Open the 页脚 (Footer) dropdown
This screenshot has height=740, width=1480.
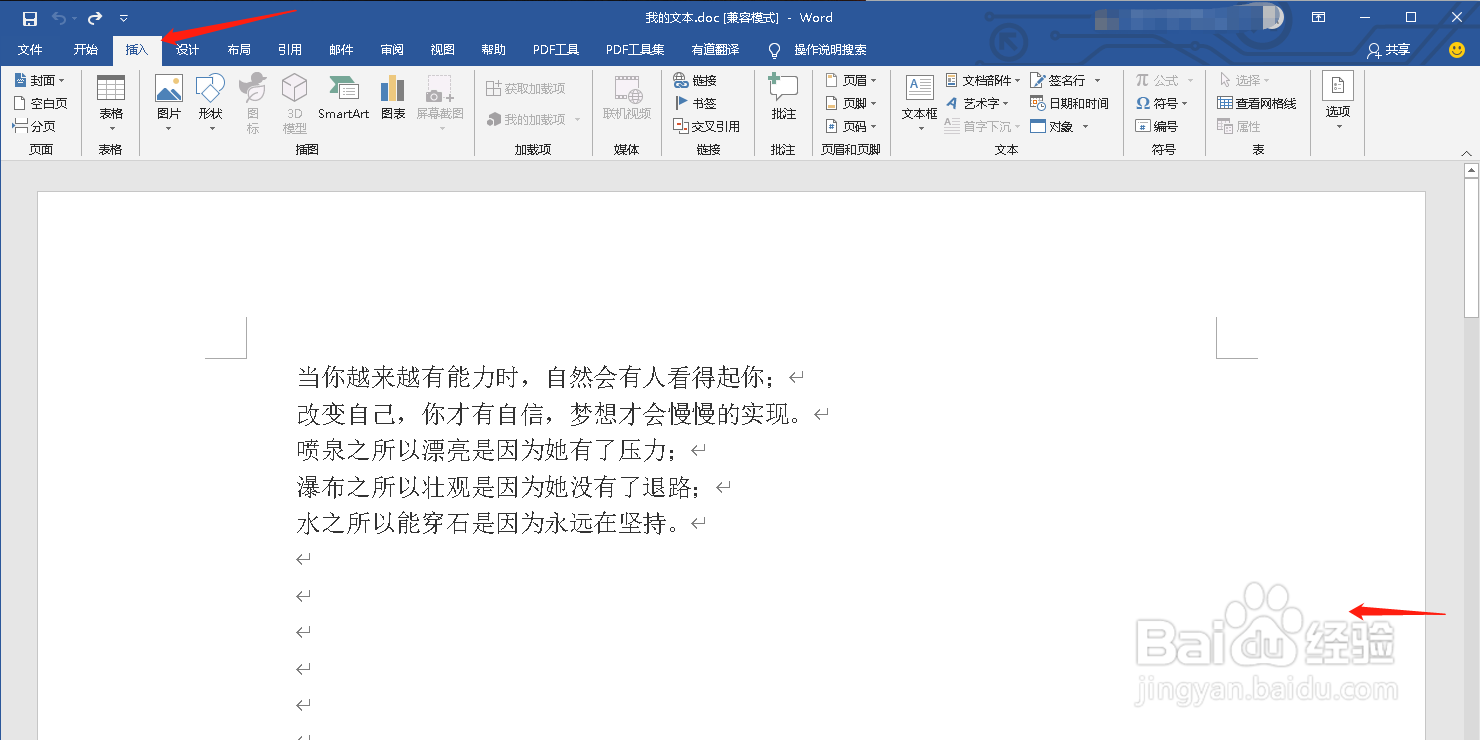pos(851,103)
